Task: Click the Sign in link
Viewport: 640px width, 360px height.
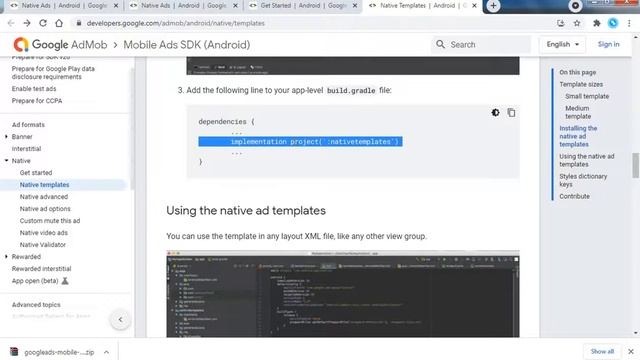Action: point(608,44)
